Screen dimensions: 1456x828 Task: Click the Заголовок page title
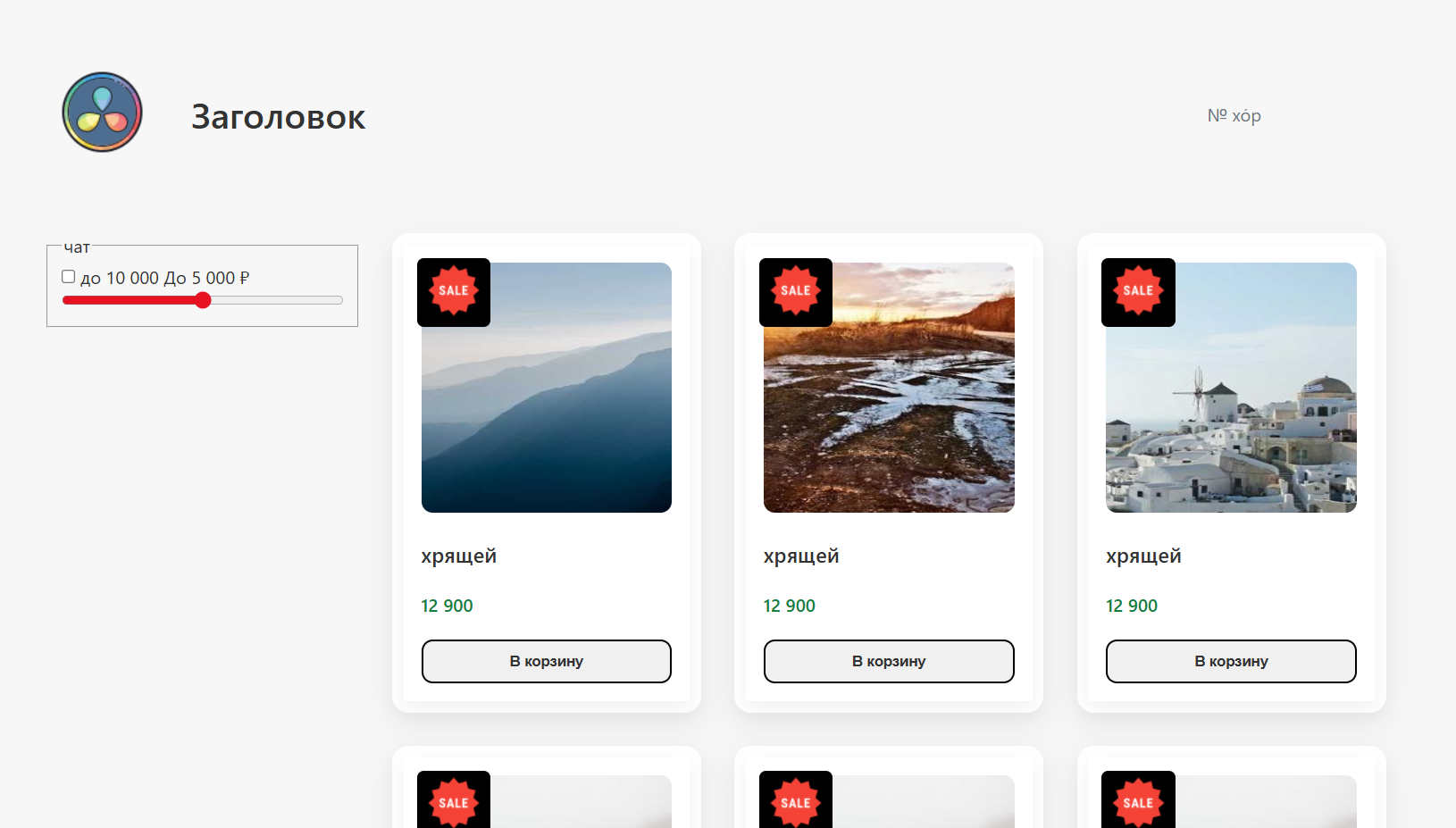[x=278, y=117]
